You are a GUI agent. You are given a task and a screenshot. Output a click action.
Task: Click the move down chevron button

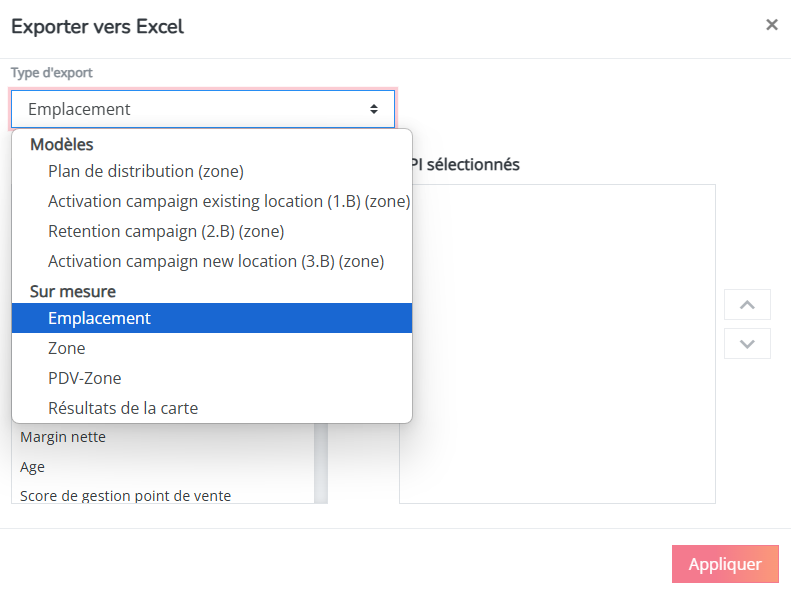click(x=747, y=344)
